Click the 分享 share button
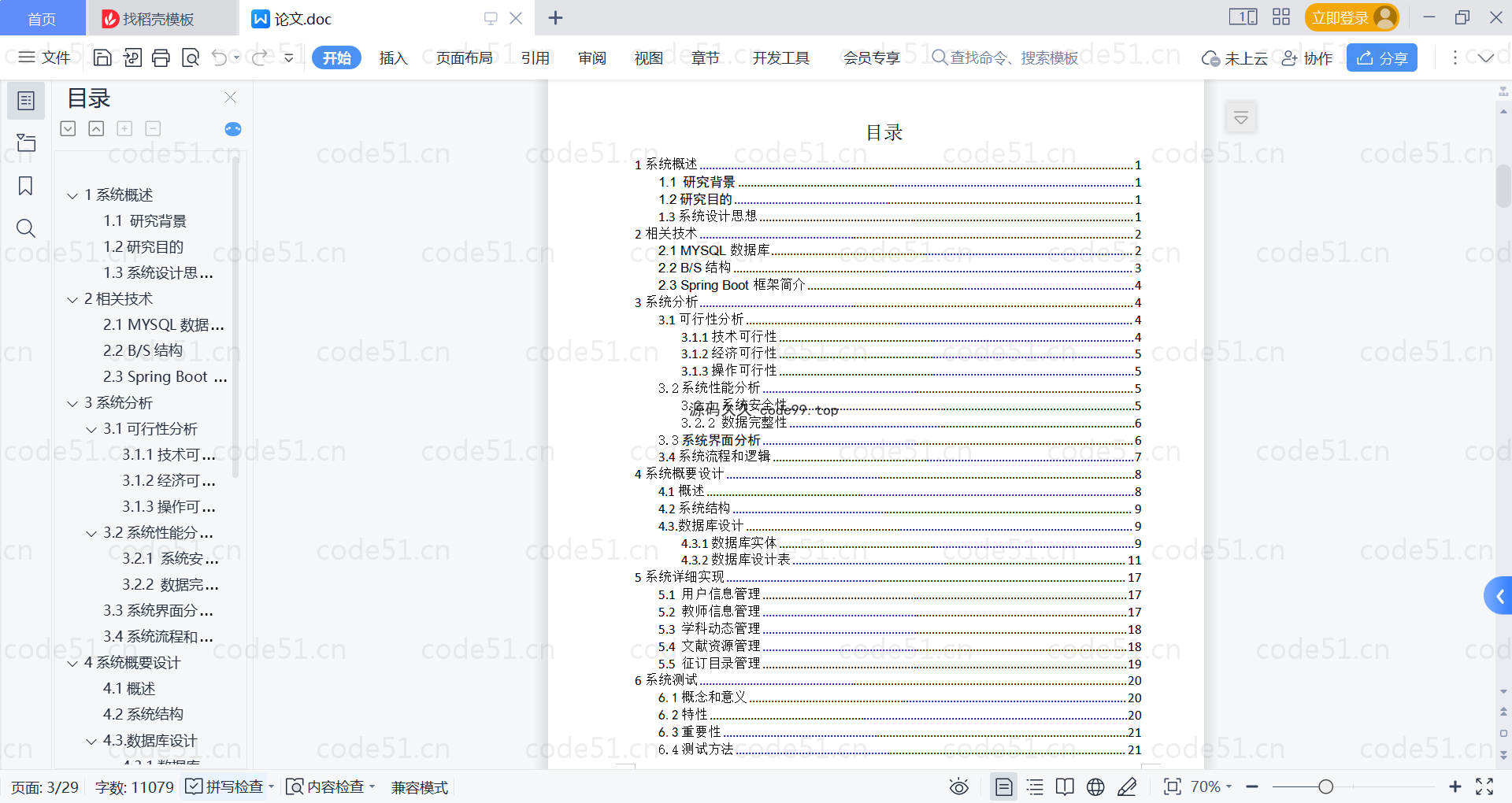 [1381, 57]
